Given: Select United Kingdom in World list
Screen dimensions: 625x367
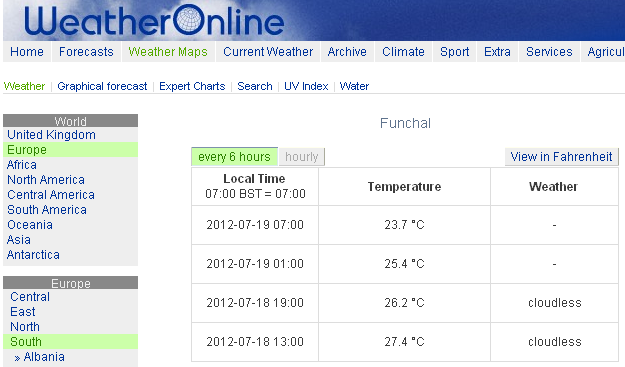Looking at the screenshot, I should coord(51,135).
